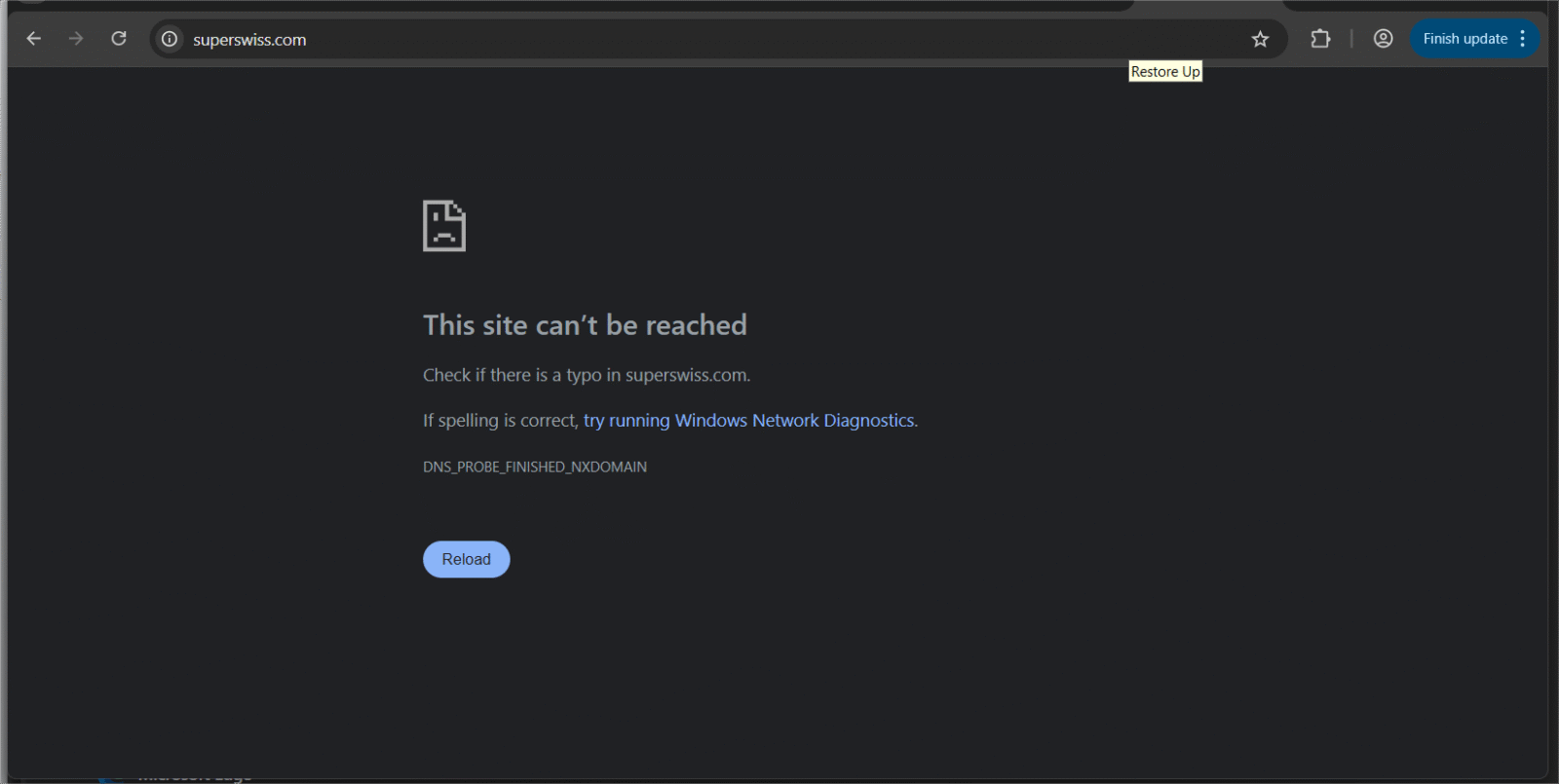Click the Restore Up tooltip
Viewport: 1559px width, 784px height.
pos(1165,72)
